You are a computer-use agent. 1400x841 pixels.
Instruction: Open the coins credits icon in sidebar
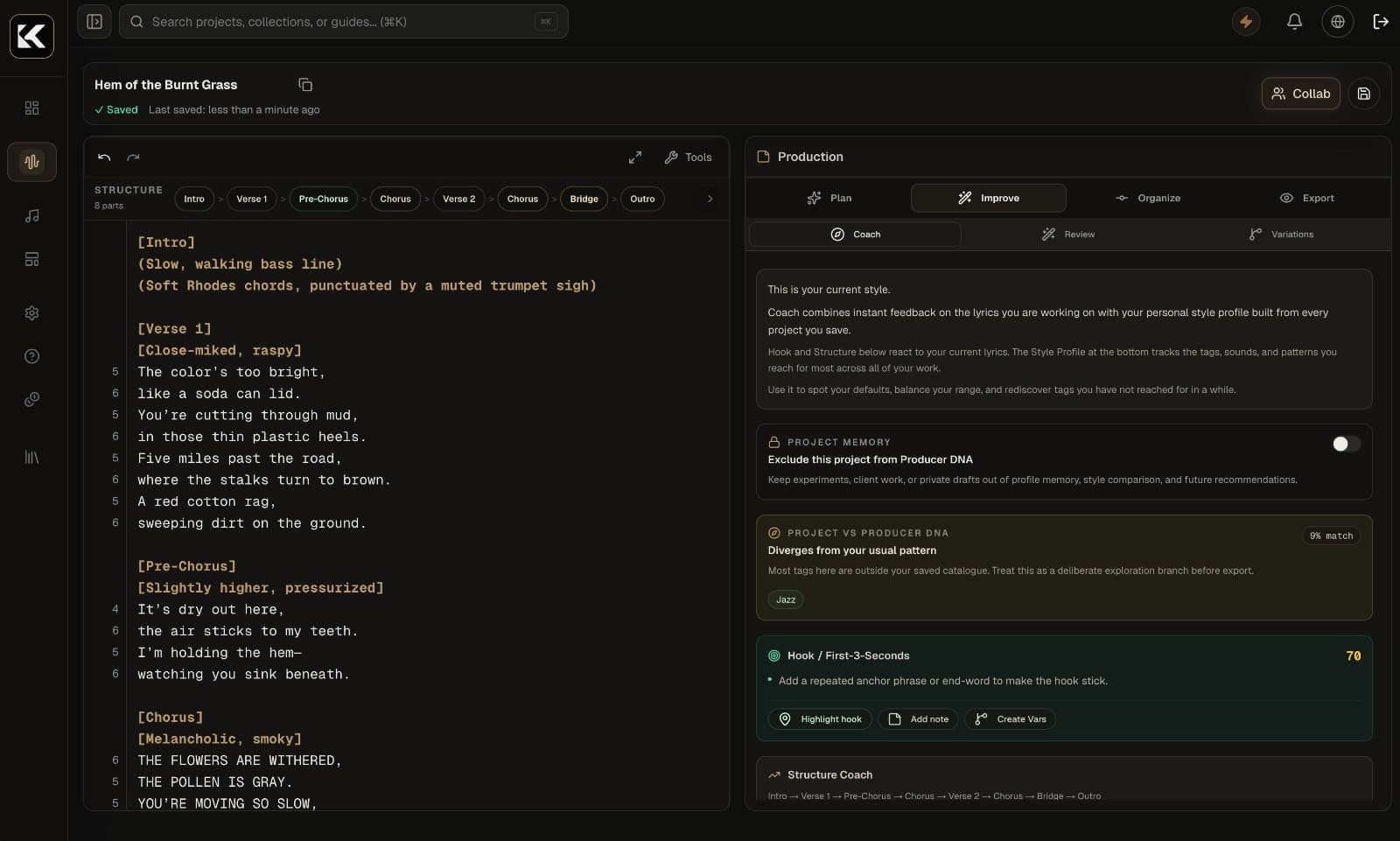tap(32, 399)
